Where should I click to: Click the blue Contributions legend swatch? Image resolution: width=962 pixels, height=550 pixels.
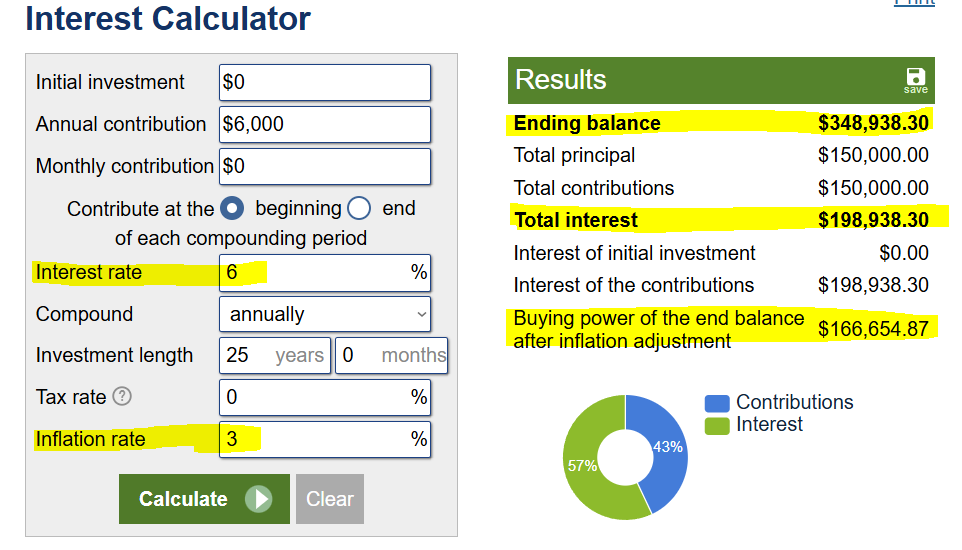717,403
